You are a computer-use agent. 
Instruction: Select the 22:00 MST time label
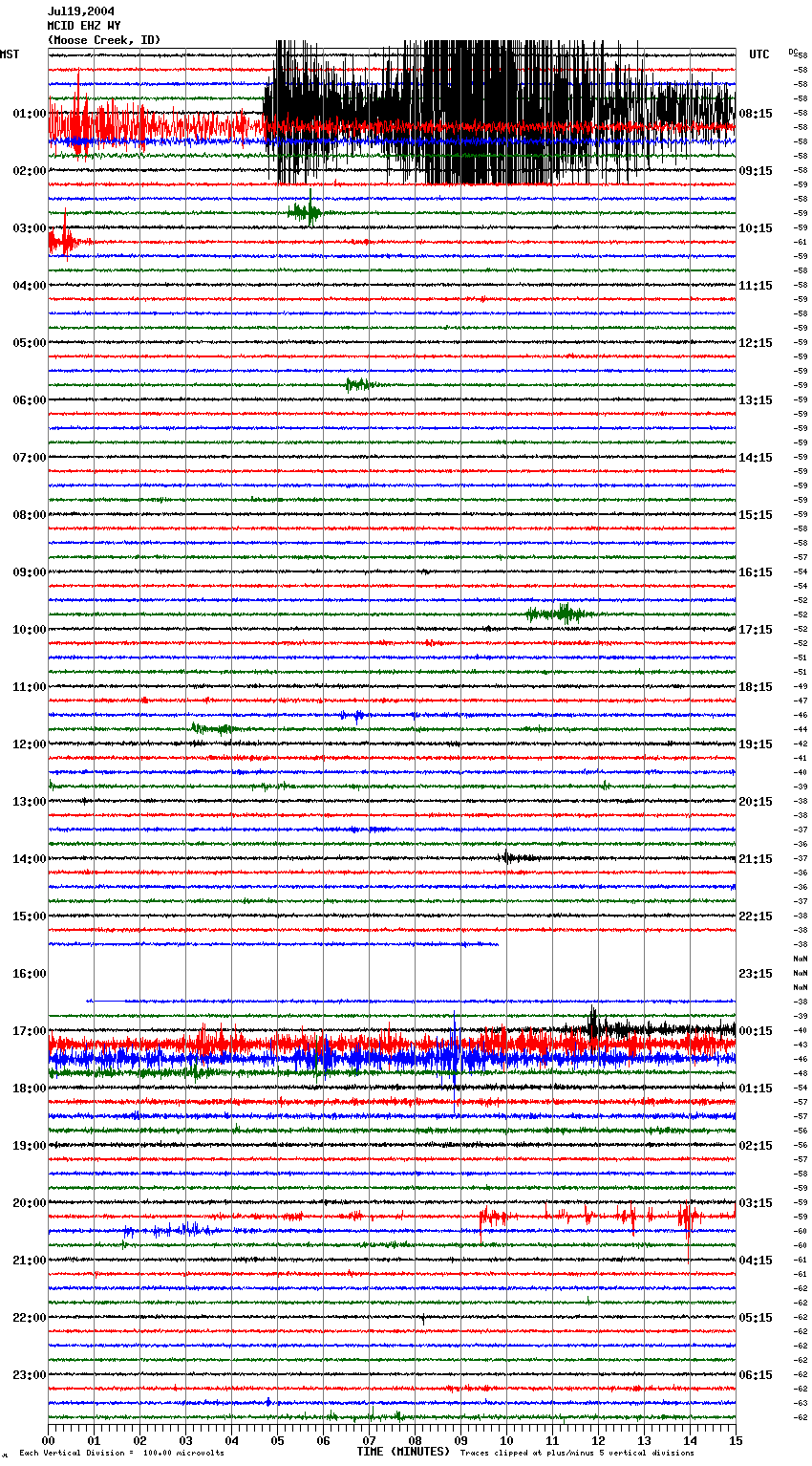click(x=30, y=1317)
